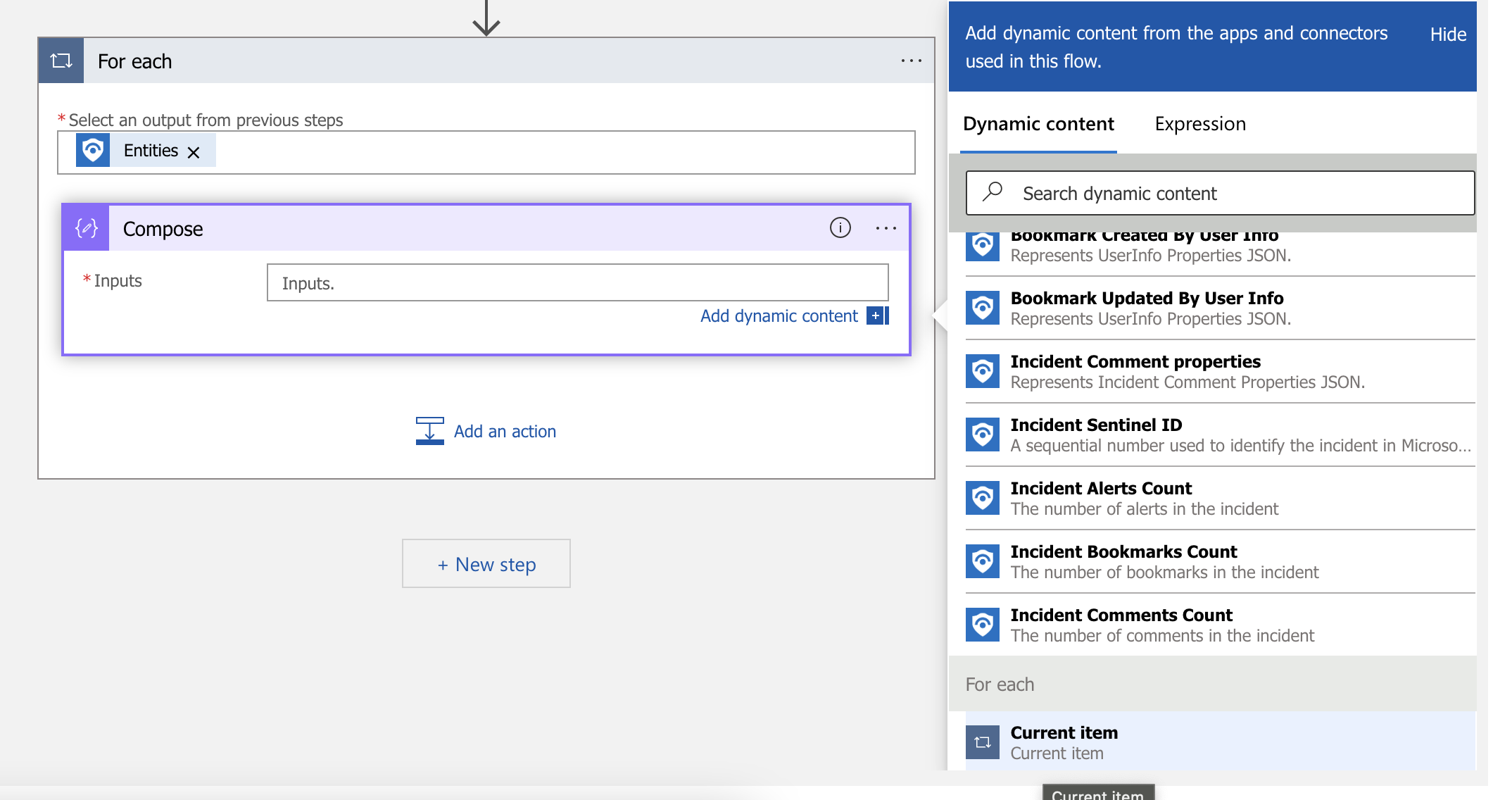
Task: Open Compose info icon
Action: pyautogui.click(x=840, y=227)
